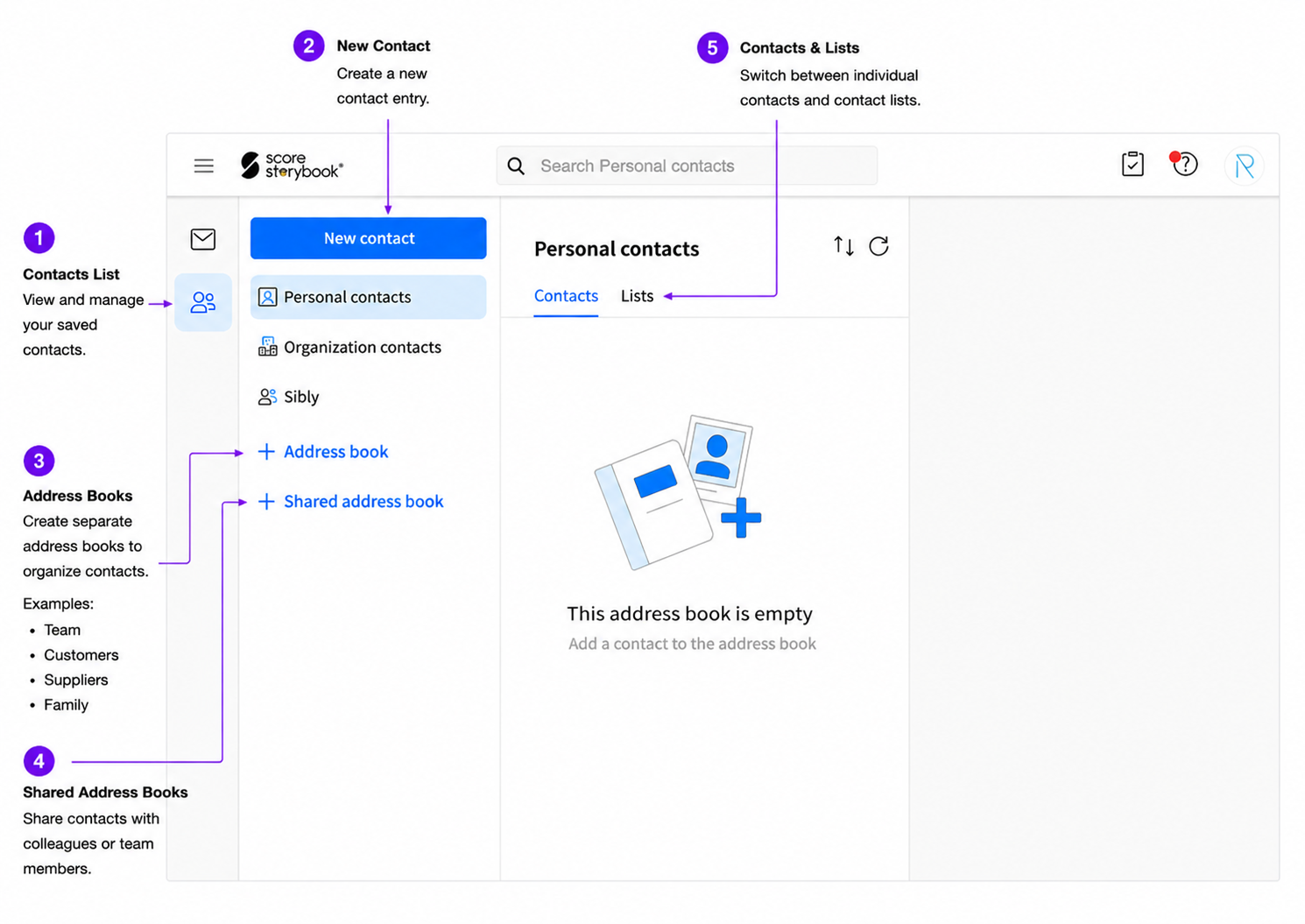
Task: Click the score storybook logo
Action: pyautogui.click(x=292, y=165)
